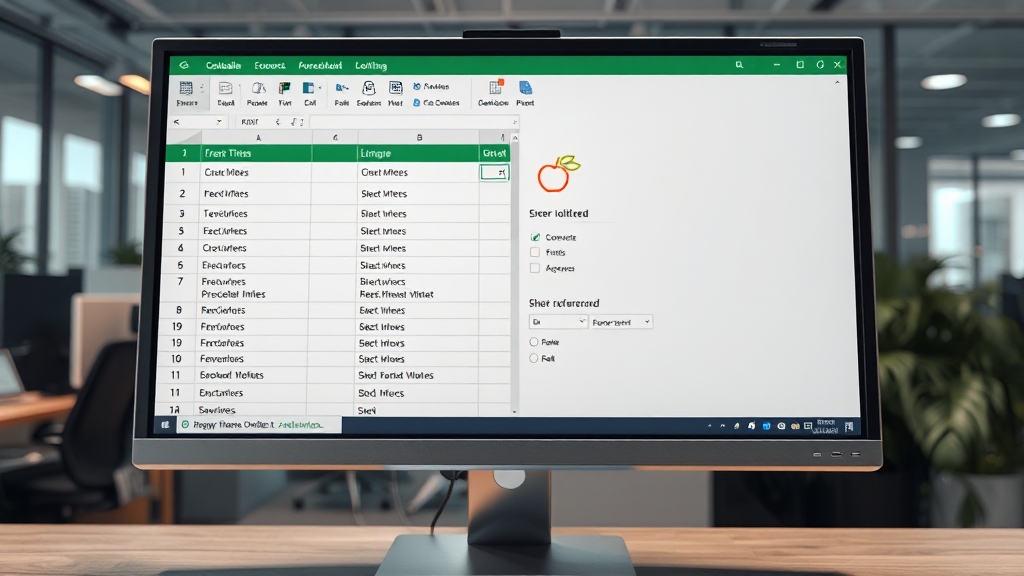Click the blue Cell icon in the ribbon
Image resolution: width=1024 pixels, height=576 pixels.
click(x=309, y=89)
